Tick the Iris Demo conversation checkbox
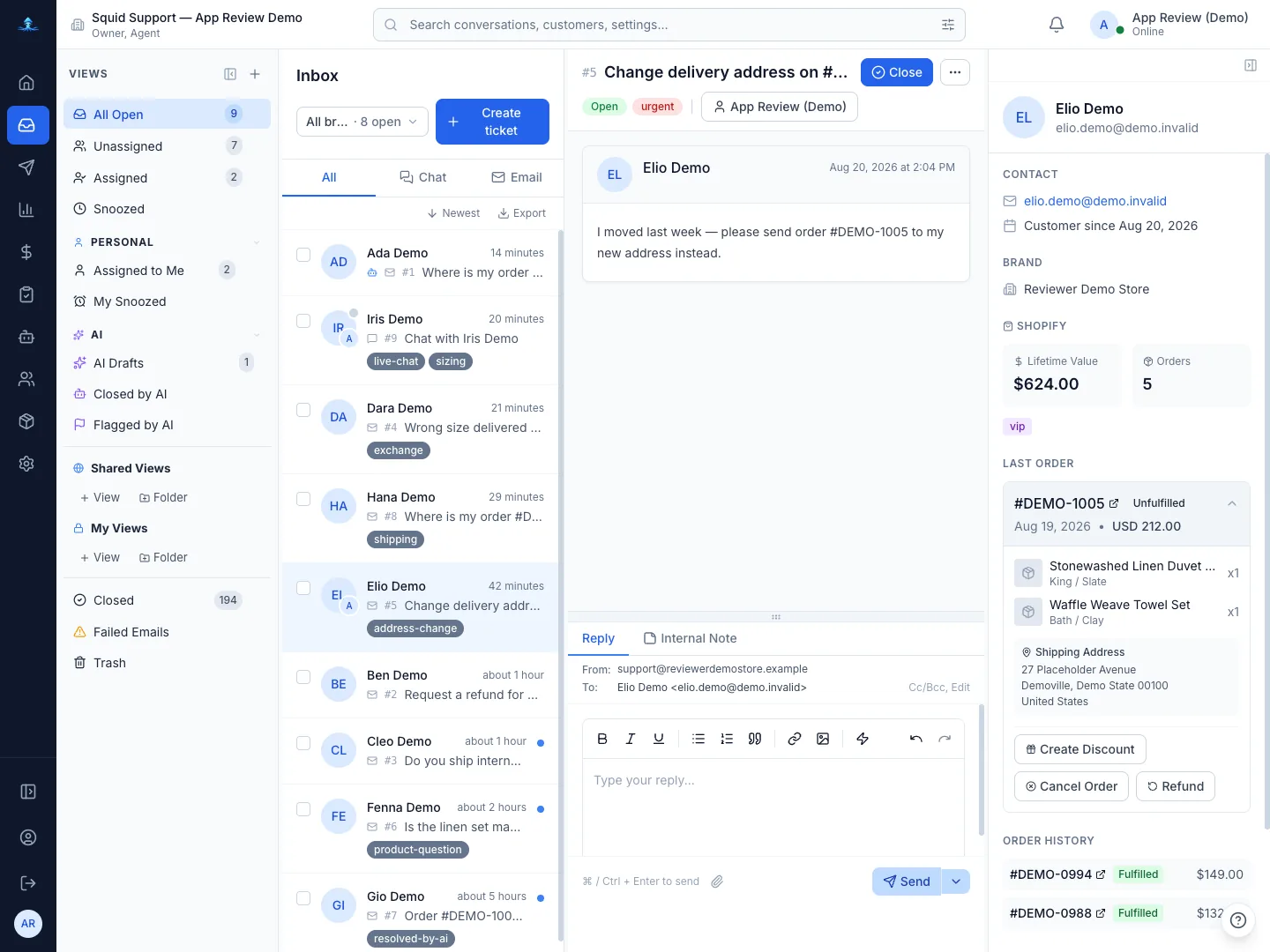This screenshot has width=1270, height=952. pyautogui.click(x=303, y=321)
